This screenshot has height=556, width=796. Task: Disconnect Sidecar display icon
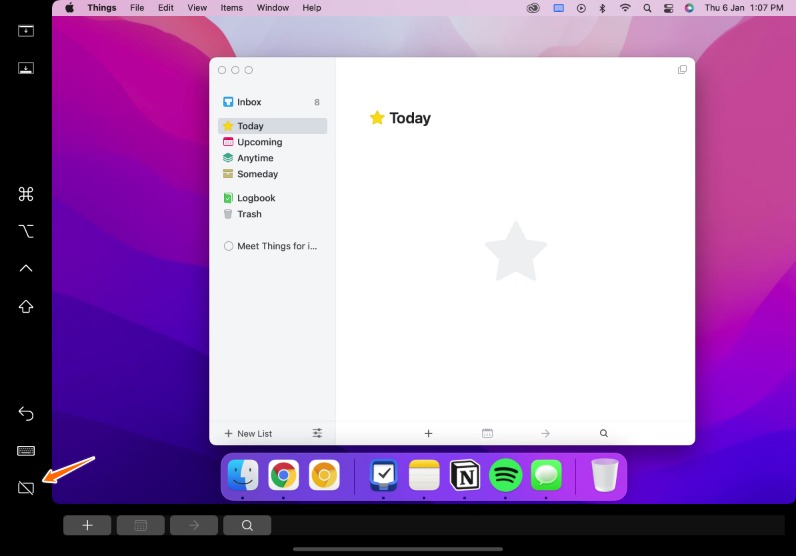26,488
